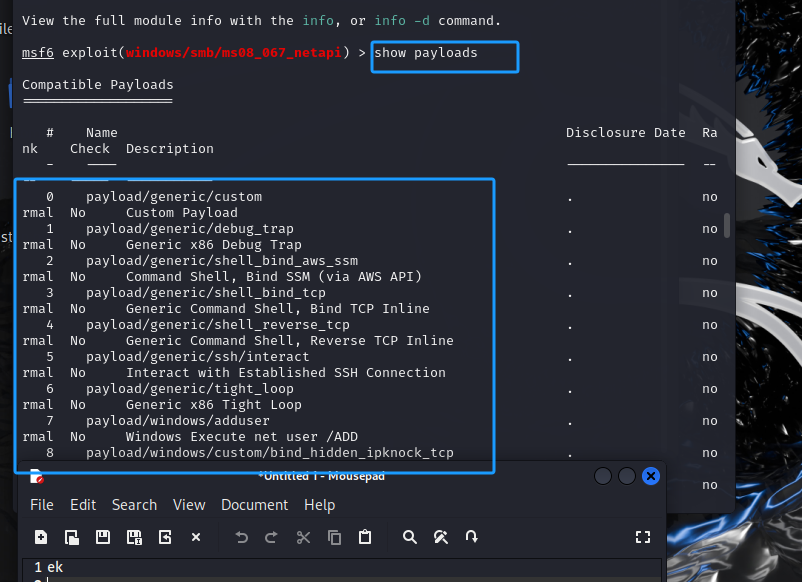802x582 pixels.
Task: Click 'payload/generic/ssh/interact' row
Action: (x=197, y=357)
